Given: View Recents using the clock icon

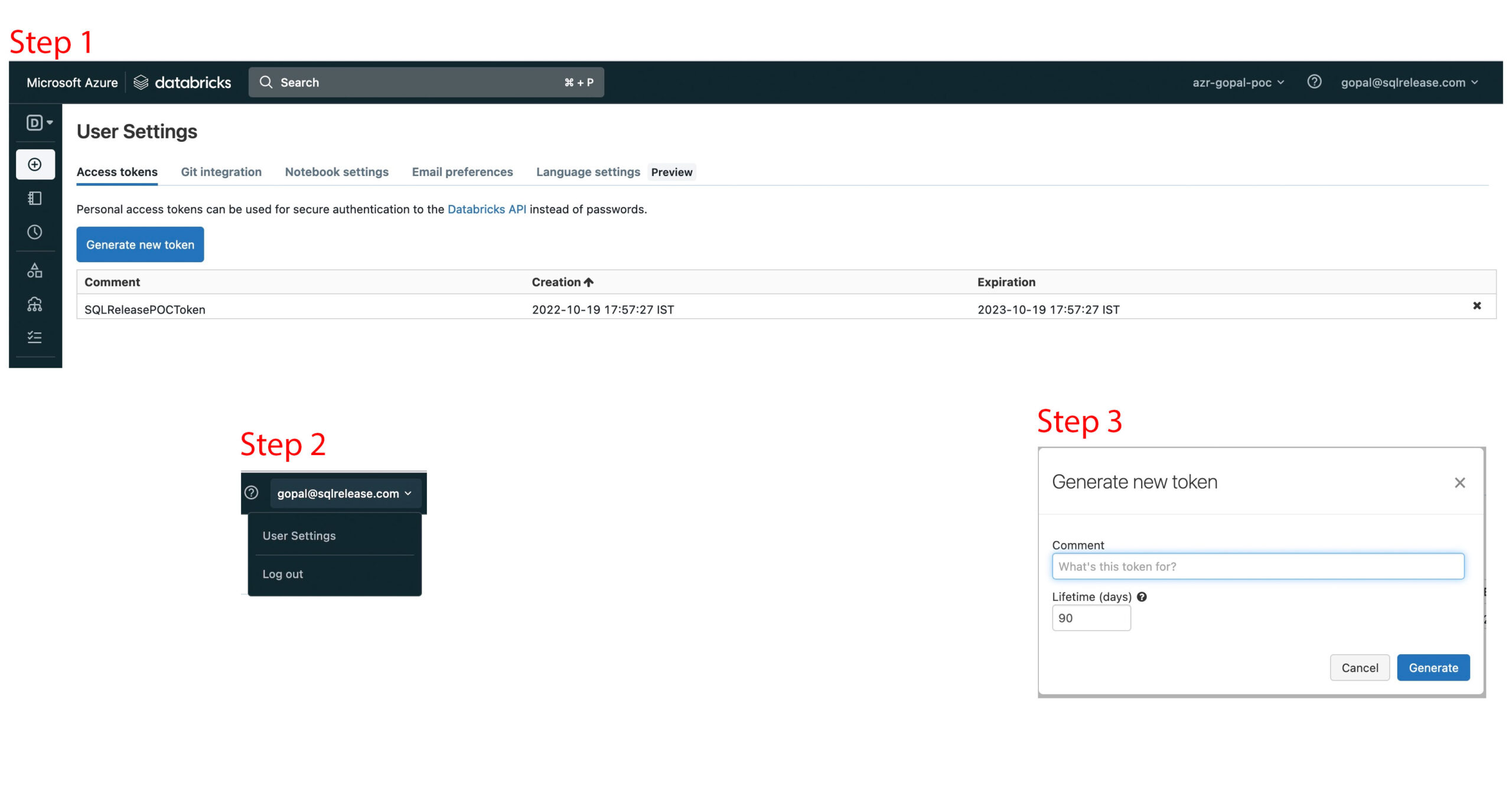Looking at the screenshot, I should point(35,232).
